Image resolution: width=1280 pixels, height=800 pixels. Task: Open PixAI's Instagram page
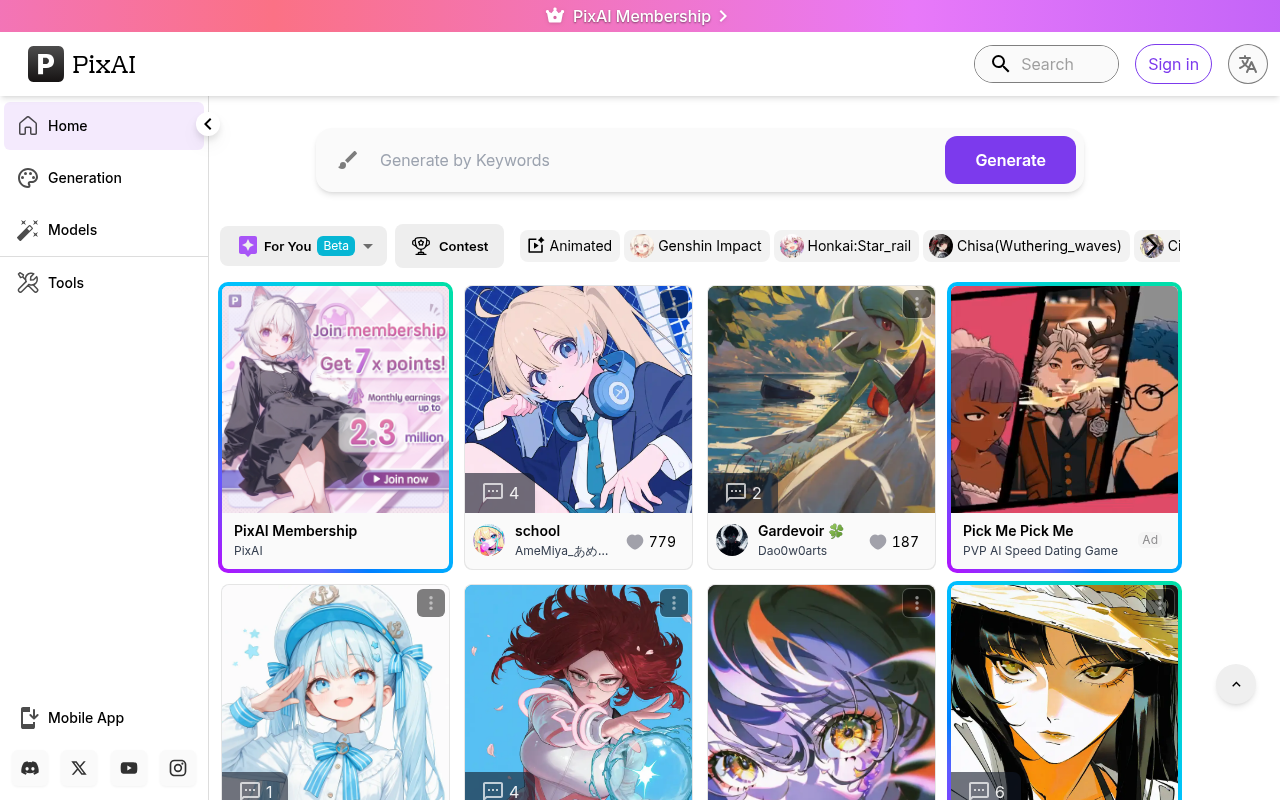pyautogui.click(x=178, y=768)
